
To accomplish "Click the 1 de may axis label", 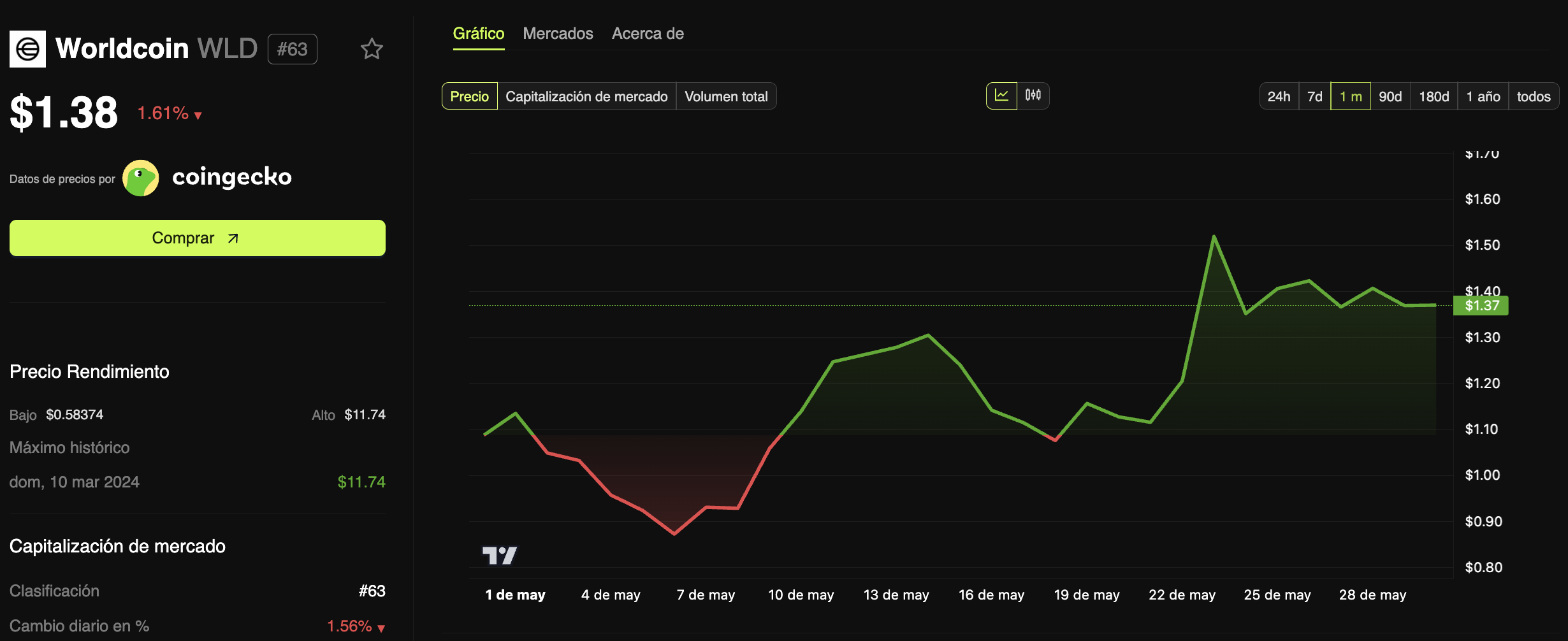I will (x=515, y=595).
